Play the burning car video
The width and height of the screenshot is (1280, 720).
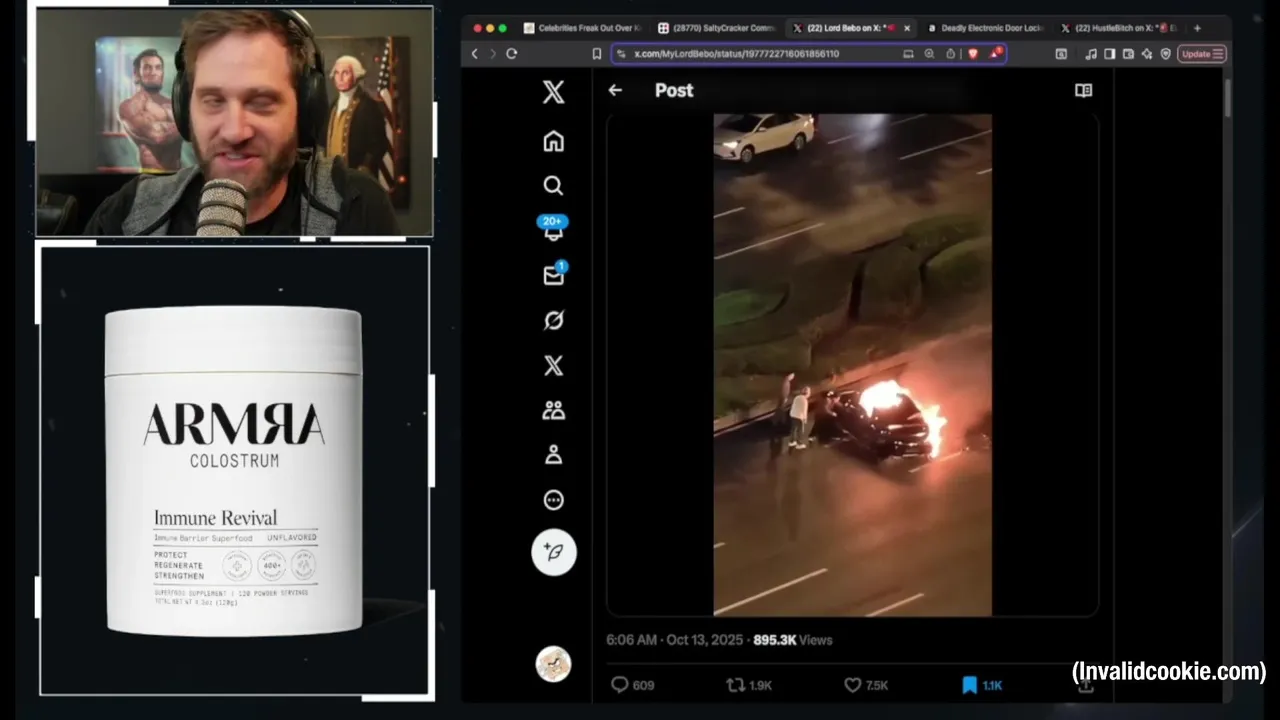point(852,365)
